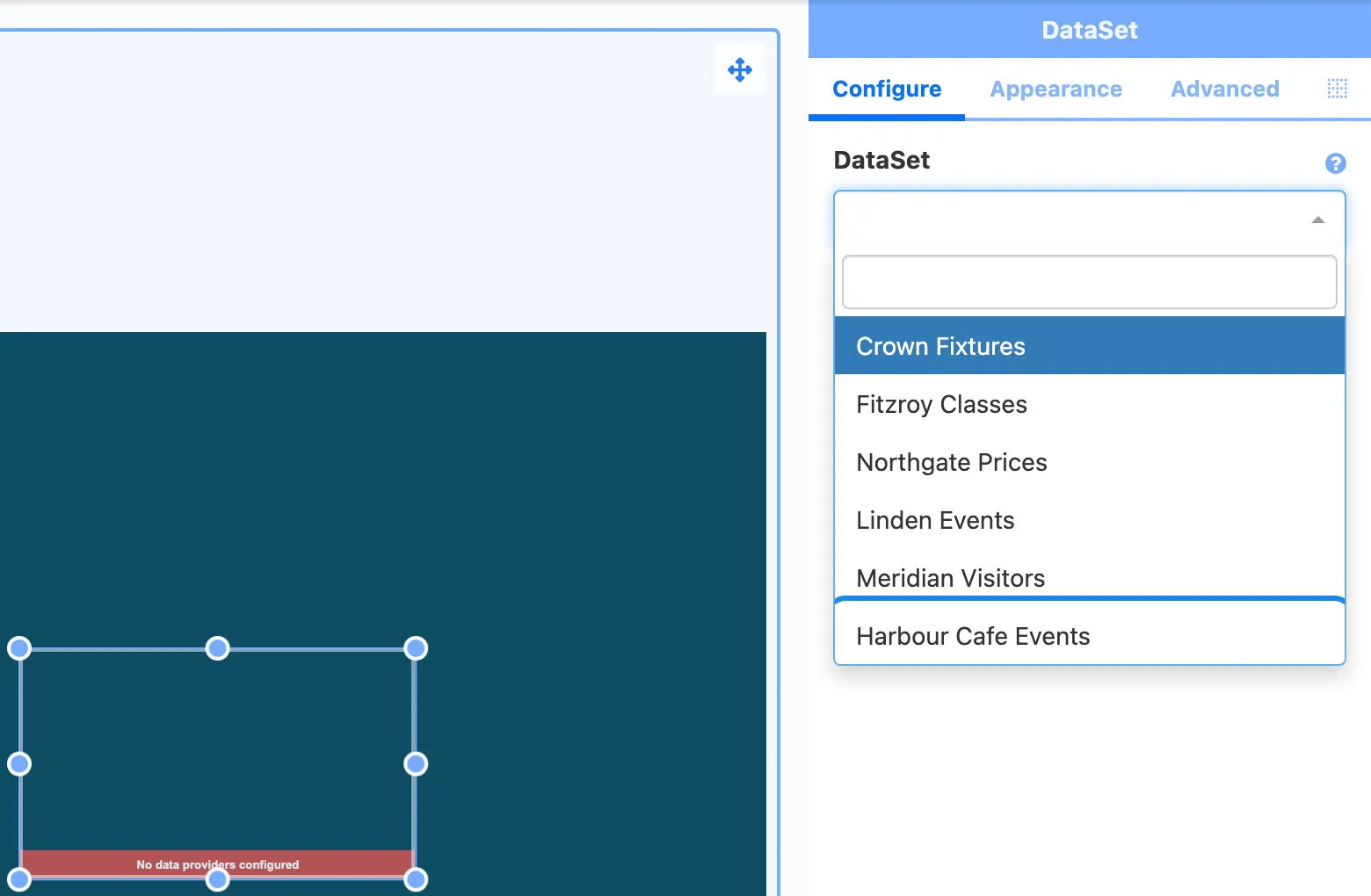Click the move/pan arrows icon on canvas
The width and height of the screenshot is (1371, 896).
pyautogui.click(x=740, y=69)
